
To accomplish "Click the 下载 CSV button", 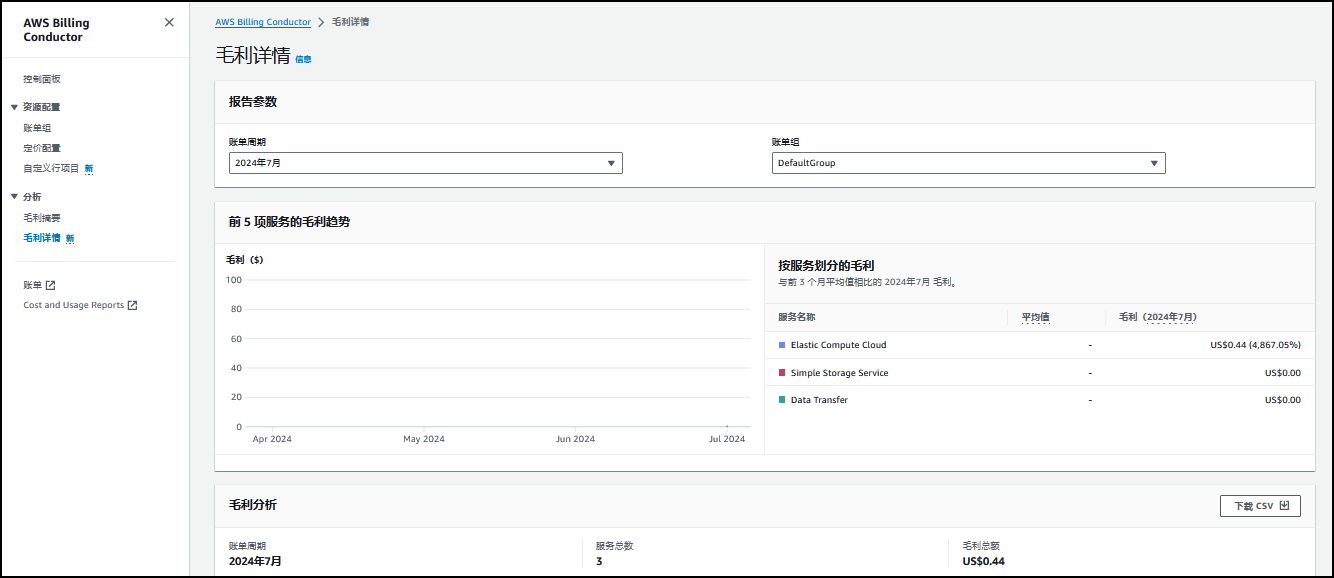I will pos(1260,506).
